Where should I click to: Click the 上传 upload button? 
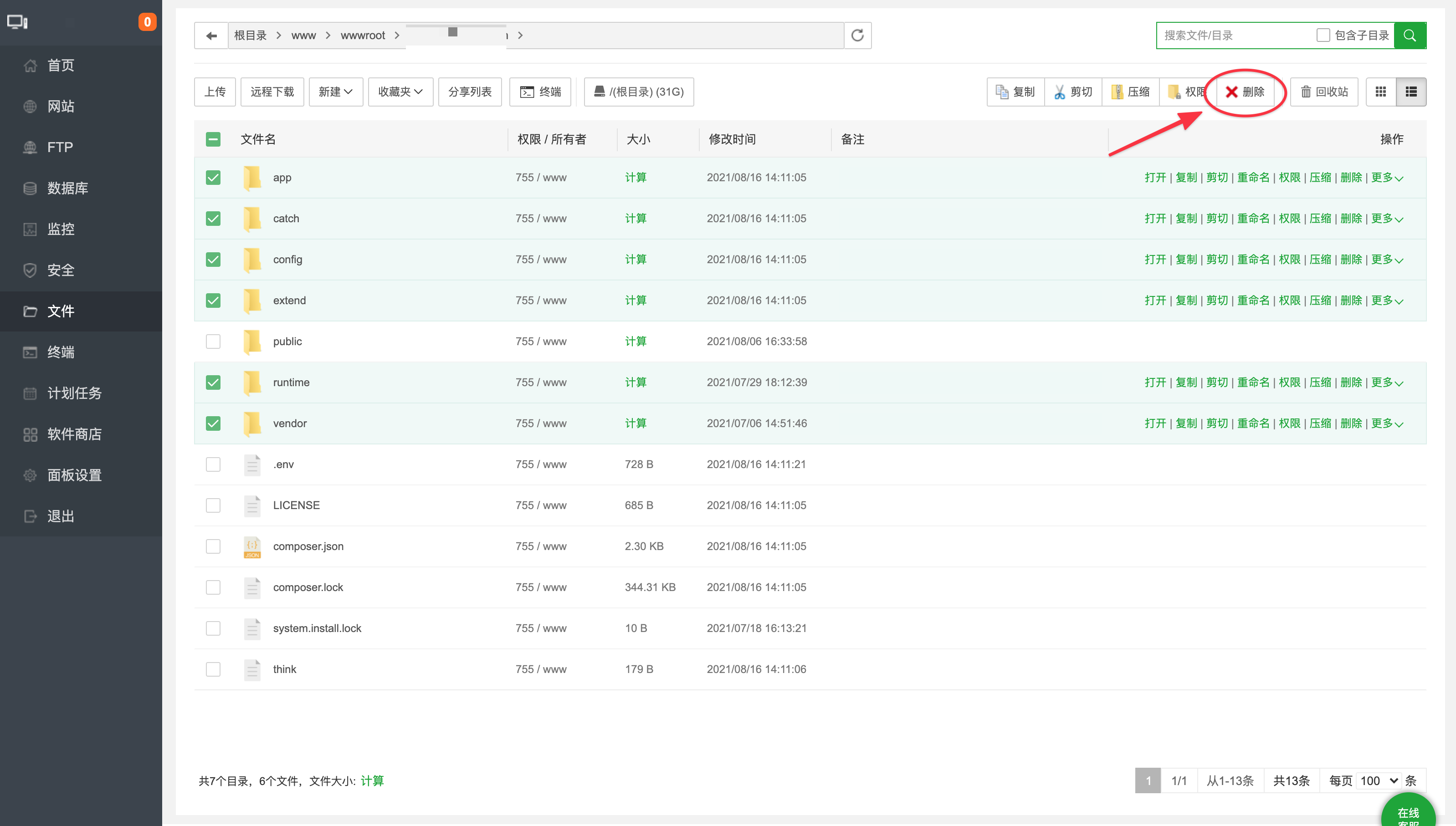click(x=215, y=92)
